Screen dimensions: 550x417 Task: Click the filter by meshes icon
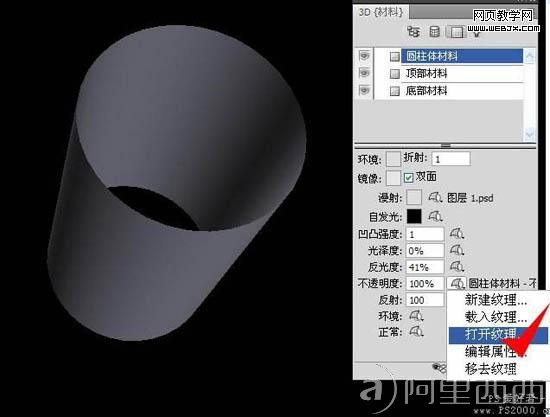tap(435, 32)
